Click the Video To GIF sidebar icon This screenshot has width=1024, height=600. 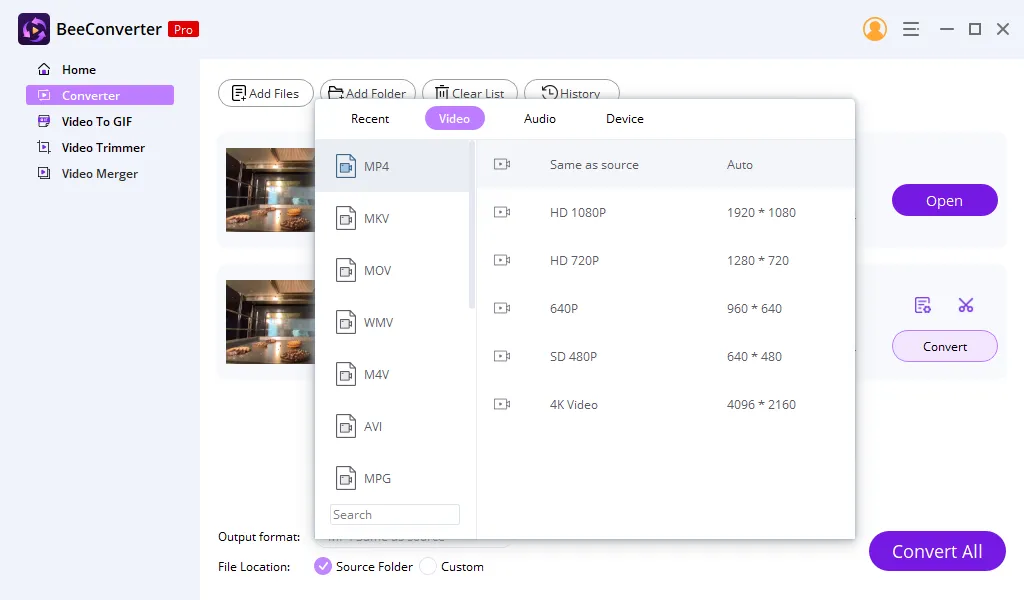tap(44, 121)
